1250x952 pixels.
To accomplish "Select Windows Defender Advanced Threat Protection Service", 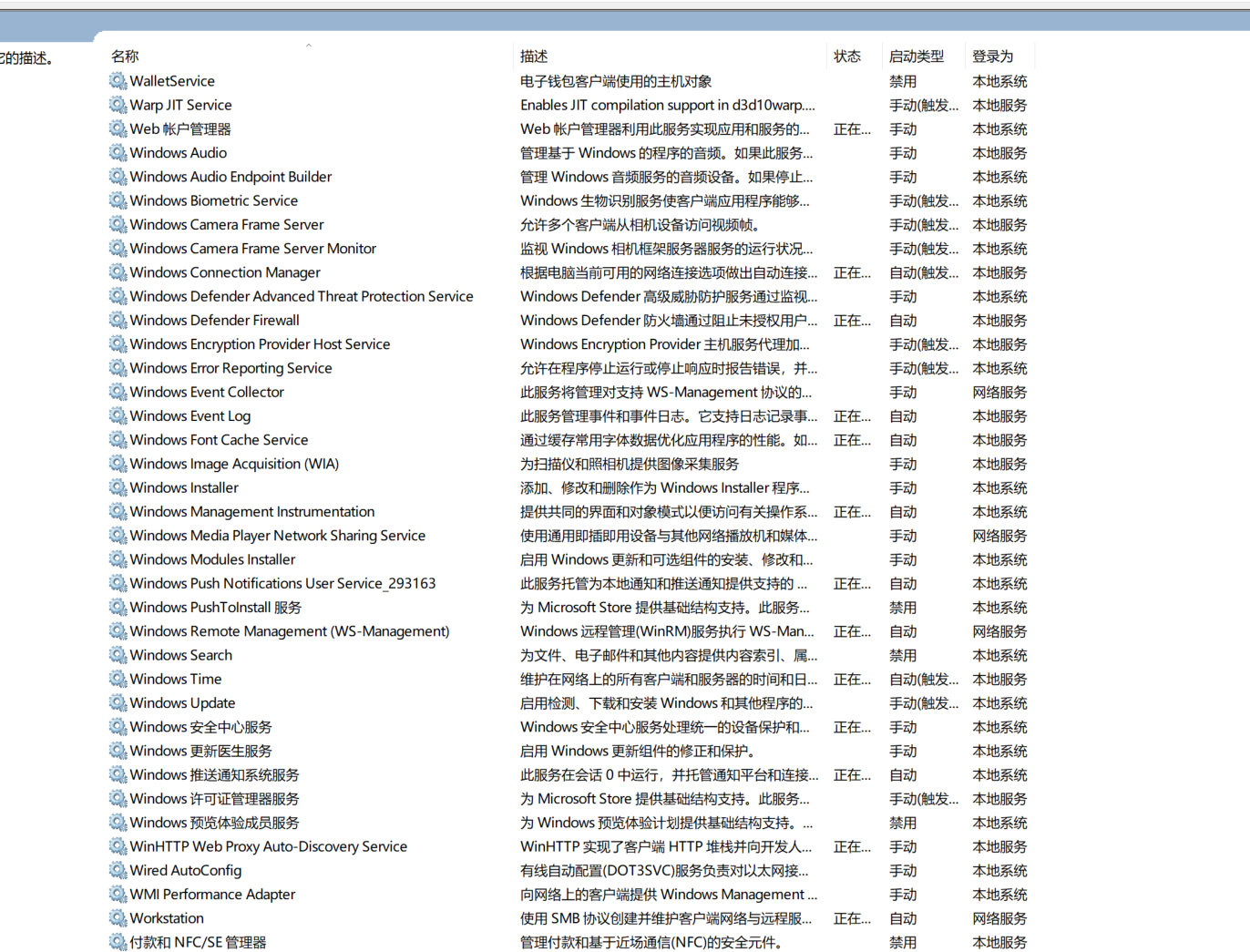I will coord(302,296).
